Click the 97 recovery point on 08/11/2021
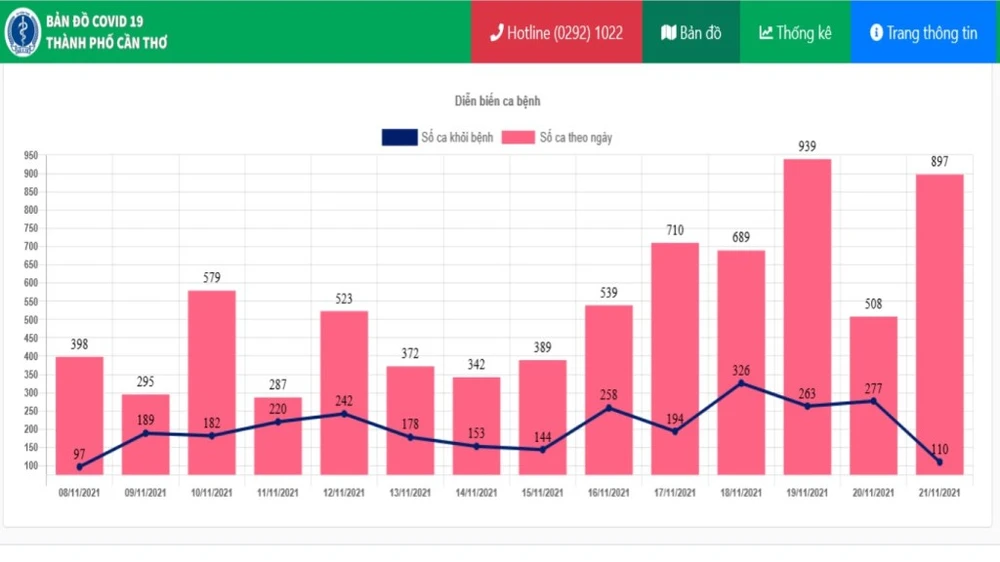The height and width of the screenshot is (562, 1000). coord(79,467)
